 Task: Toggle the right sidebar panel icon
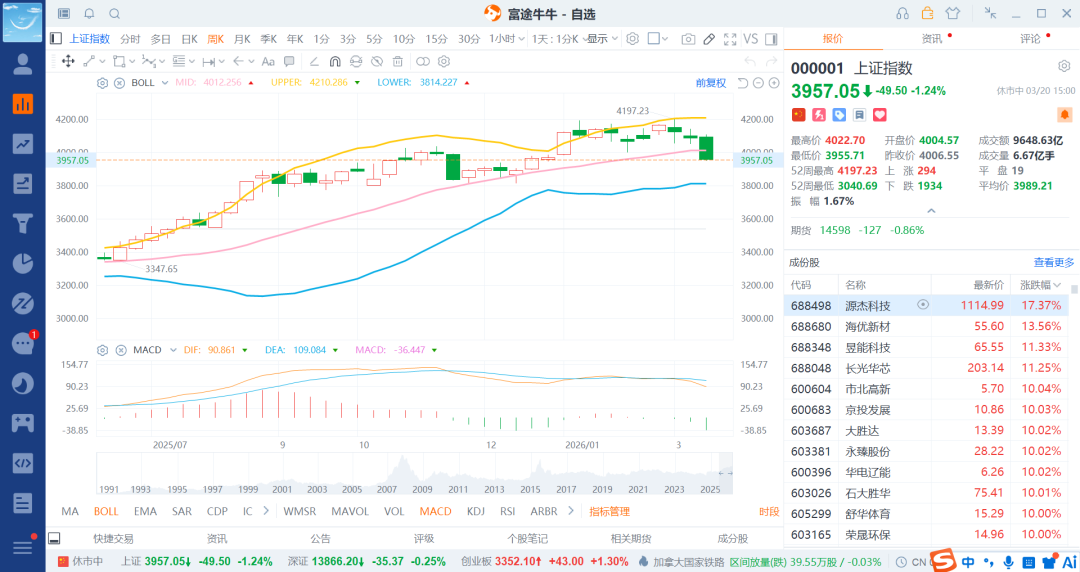click(771, 39)
